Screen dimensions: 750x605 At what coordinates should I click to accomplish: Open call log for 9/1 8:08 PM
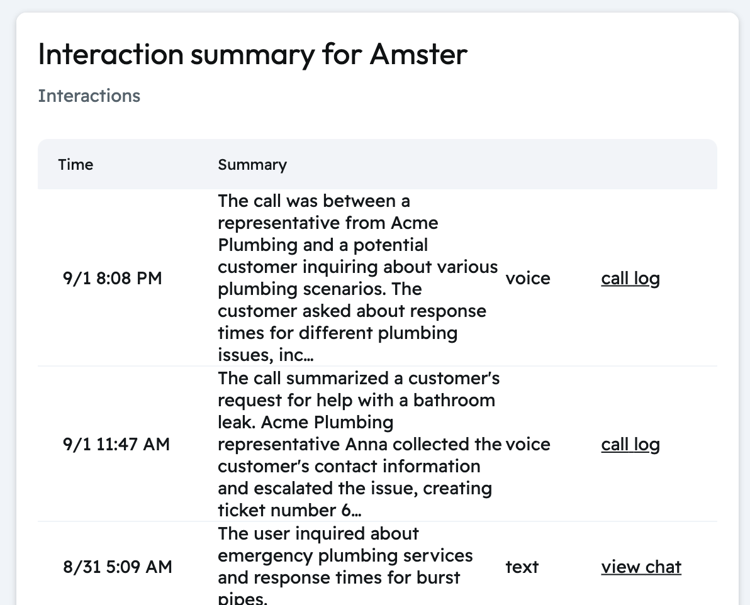630,278
